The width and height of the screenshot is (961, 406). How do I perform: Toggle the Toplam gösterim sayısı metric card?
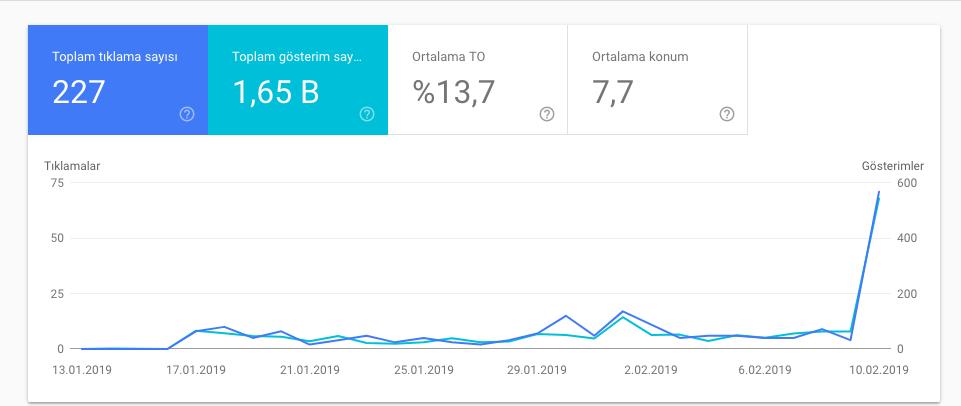pyautogui.click(x=298, y=80)
